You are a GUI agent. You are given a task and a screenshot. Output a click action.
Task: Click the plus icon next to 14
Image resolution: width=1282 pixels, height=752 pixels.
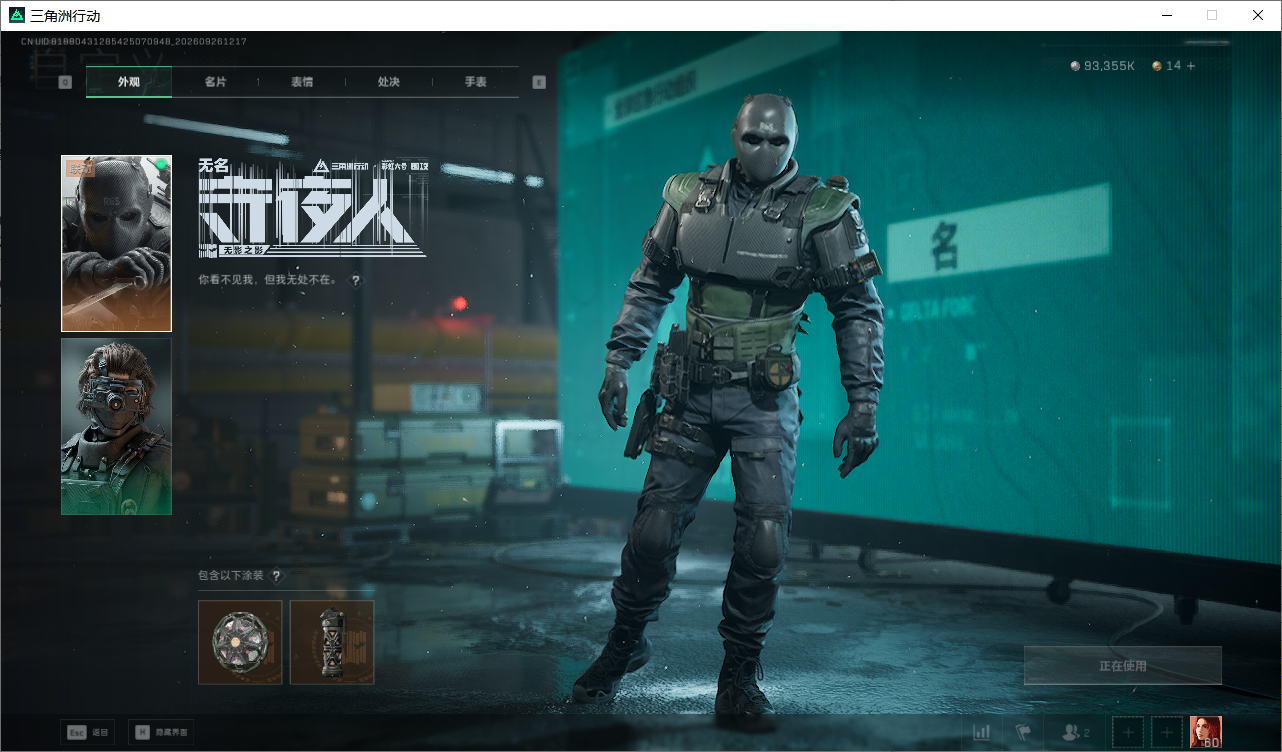coord(1190,66)
